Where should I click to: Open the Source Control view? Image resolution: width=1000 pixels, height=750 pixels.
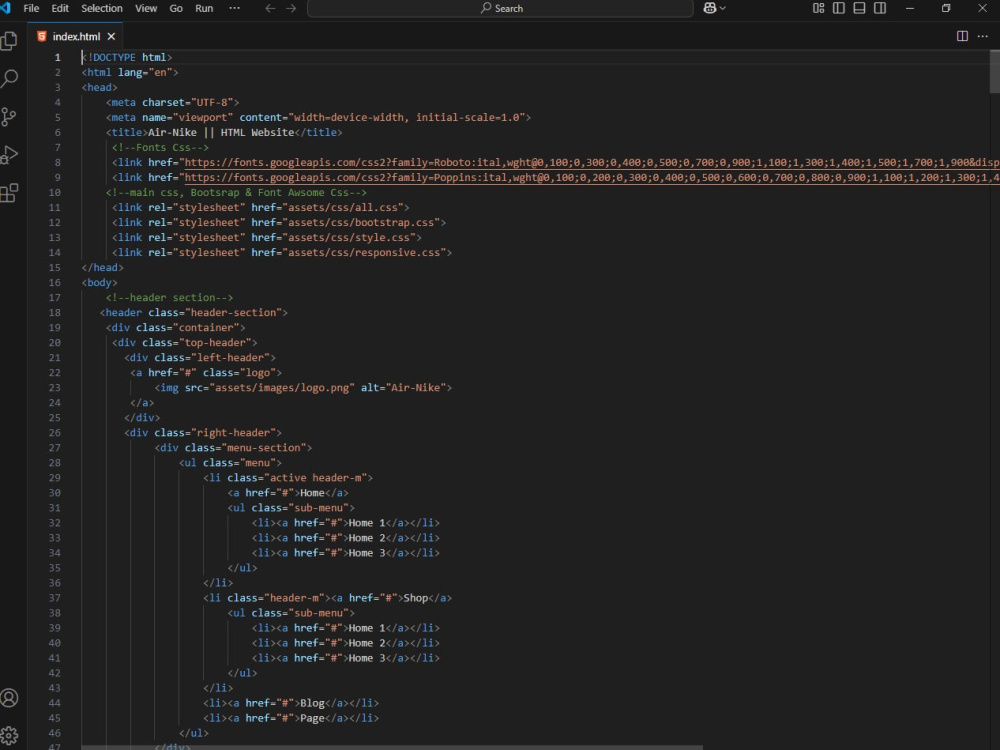[x=10, y=117]
